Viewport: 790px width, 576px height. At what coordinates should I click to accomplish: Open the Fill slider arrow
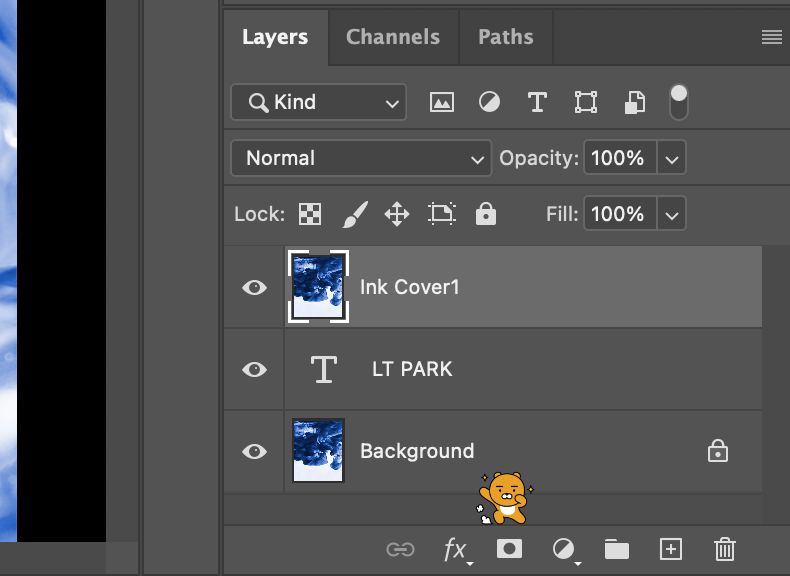click(x=671, y=214)
